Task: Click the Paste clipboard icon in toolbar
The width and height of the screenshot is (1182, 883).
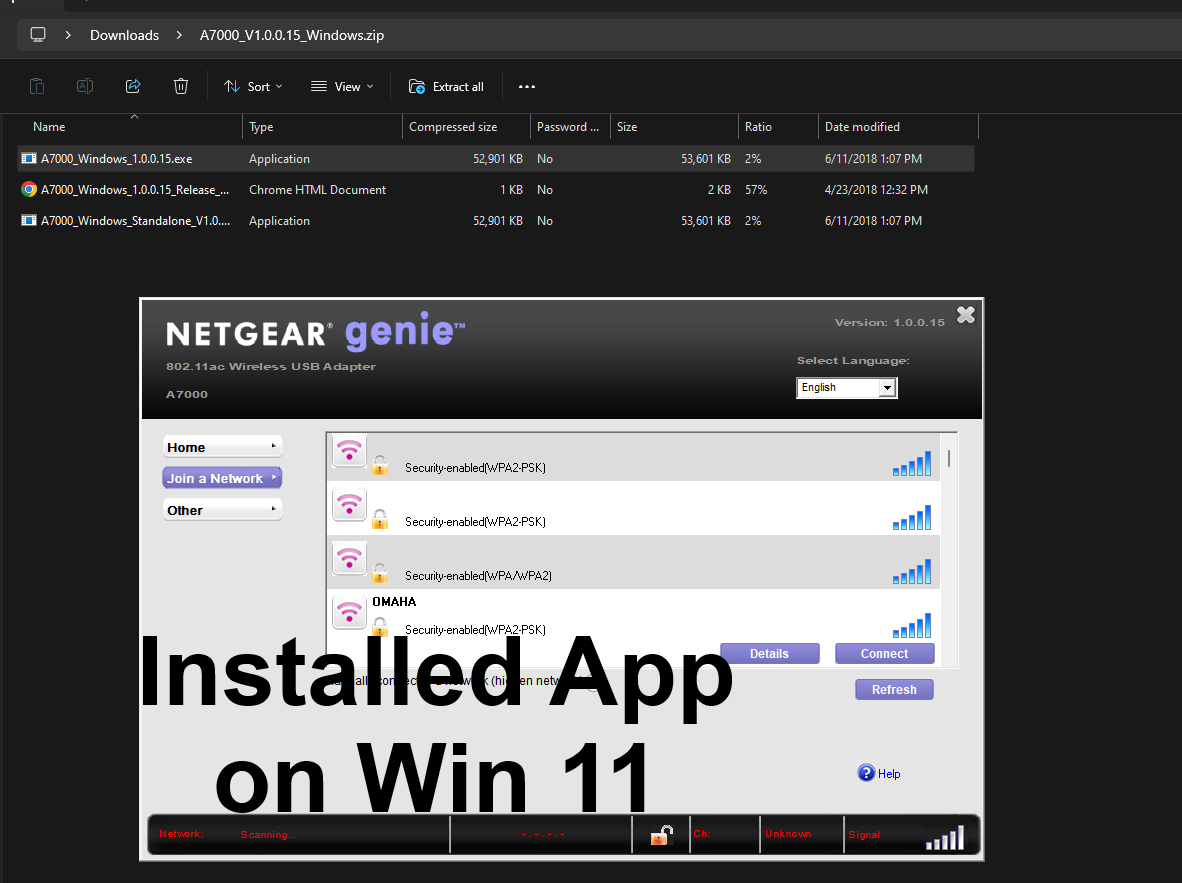Action: pyautogui.click(x=37, y=86)
